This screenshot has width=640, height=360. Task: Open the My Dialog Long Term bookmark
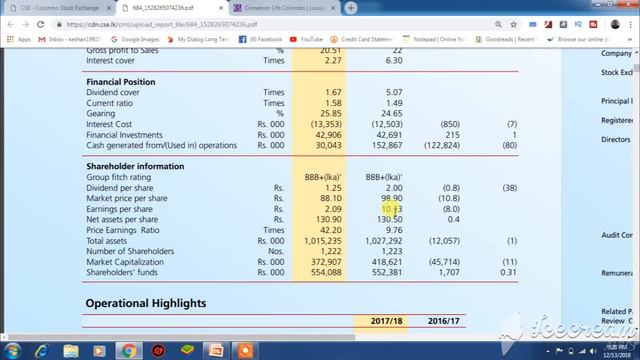pos(198,39)
